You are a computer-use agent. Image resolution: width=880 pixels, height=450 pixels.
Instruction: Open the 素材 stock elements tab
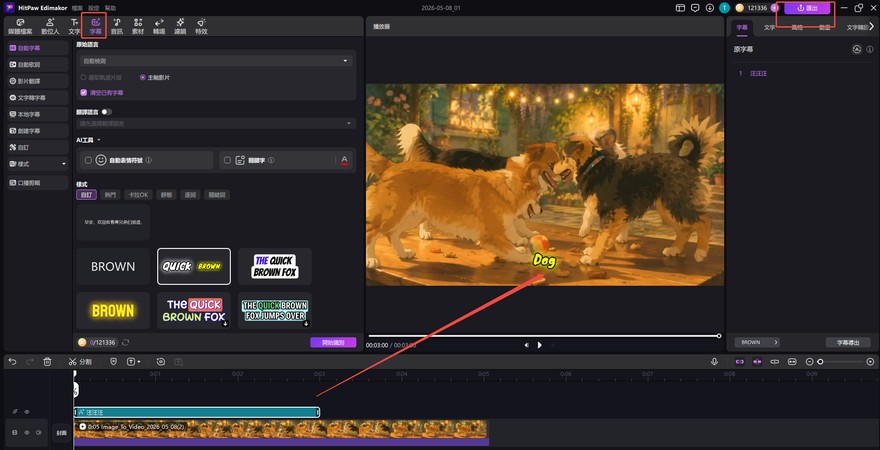138,26
